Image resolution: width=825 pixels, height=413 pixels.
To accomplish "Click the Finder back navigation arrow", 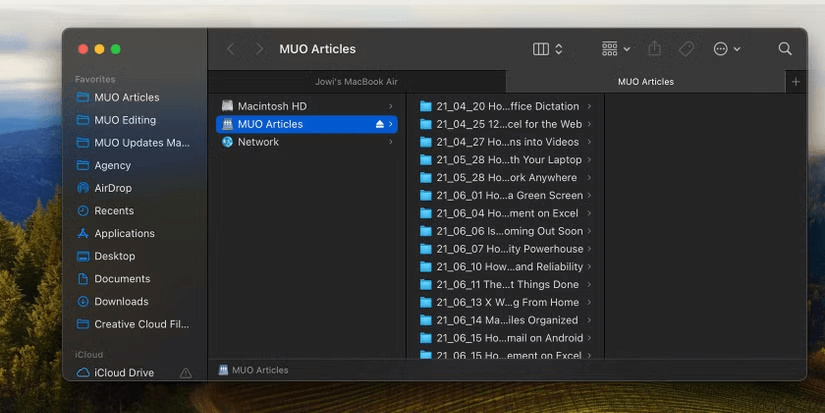I will [x=230, y=49].
